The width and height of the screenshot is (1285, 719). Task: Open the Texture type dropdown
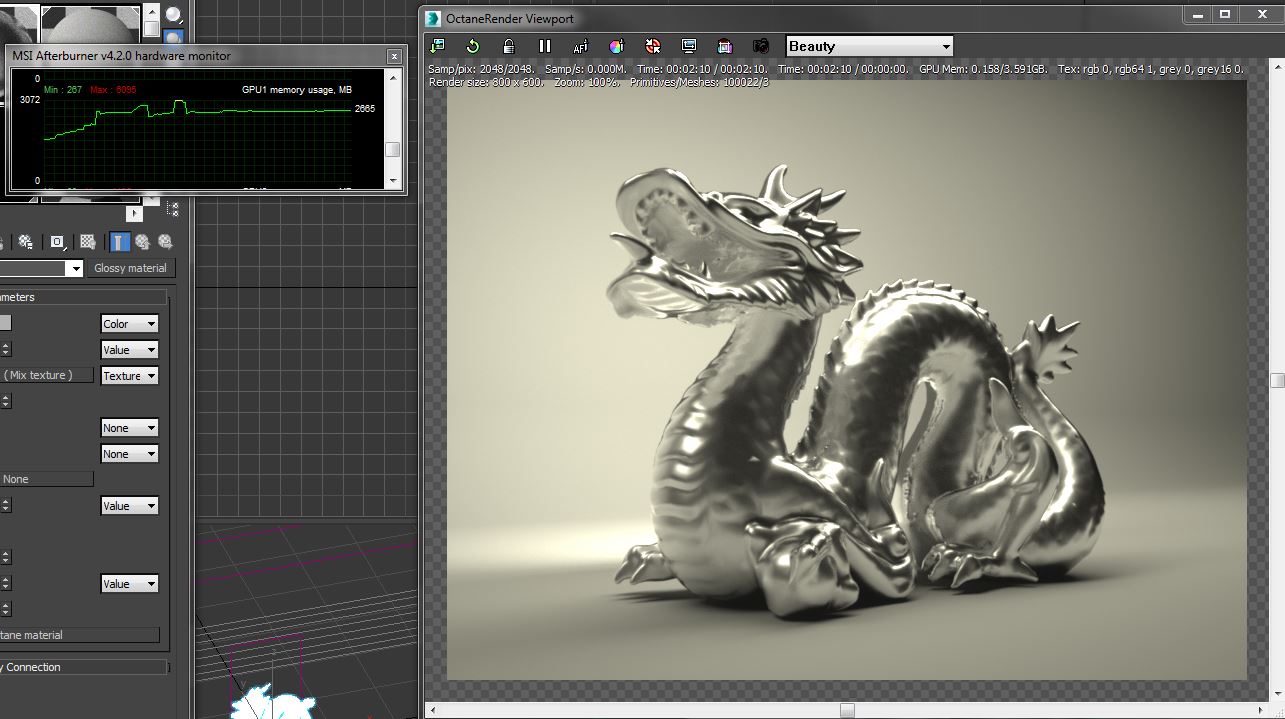[130, 375]
